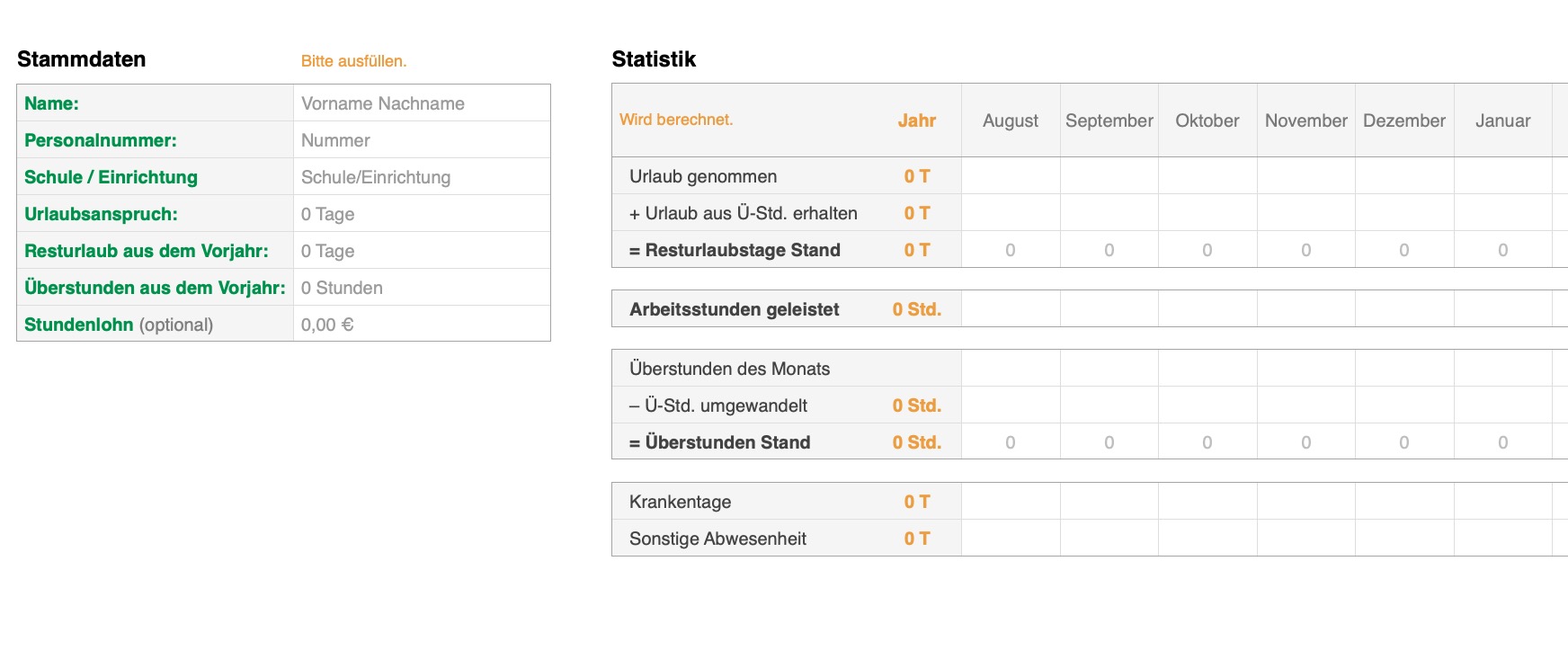Click the Resturlaub aus dem Vorjahr value
The image size is (1568, 659).
pos(421,251)
